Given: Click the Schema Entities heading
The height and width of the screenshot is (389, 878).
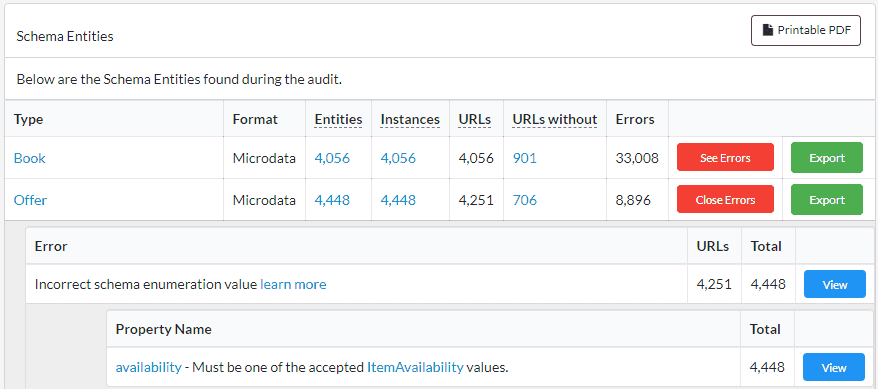Looking at the screenshot, I should 65,36.
